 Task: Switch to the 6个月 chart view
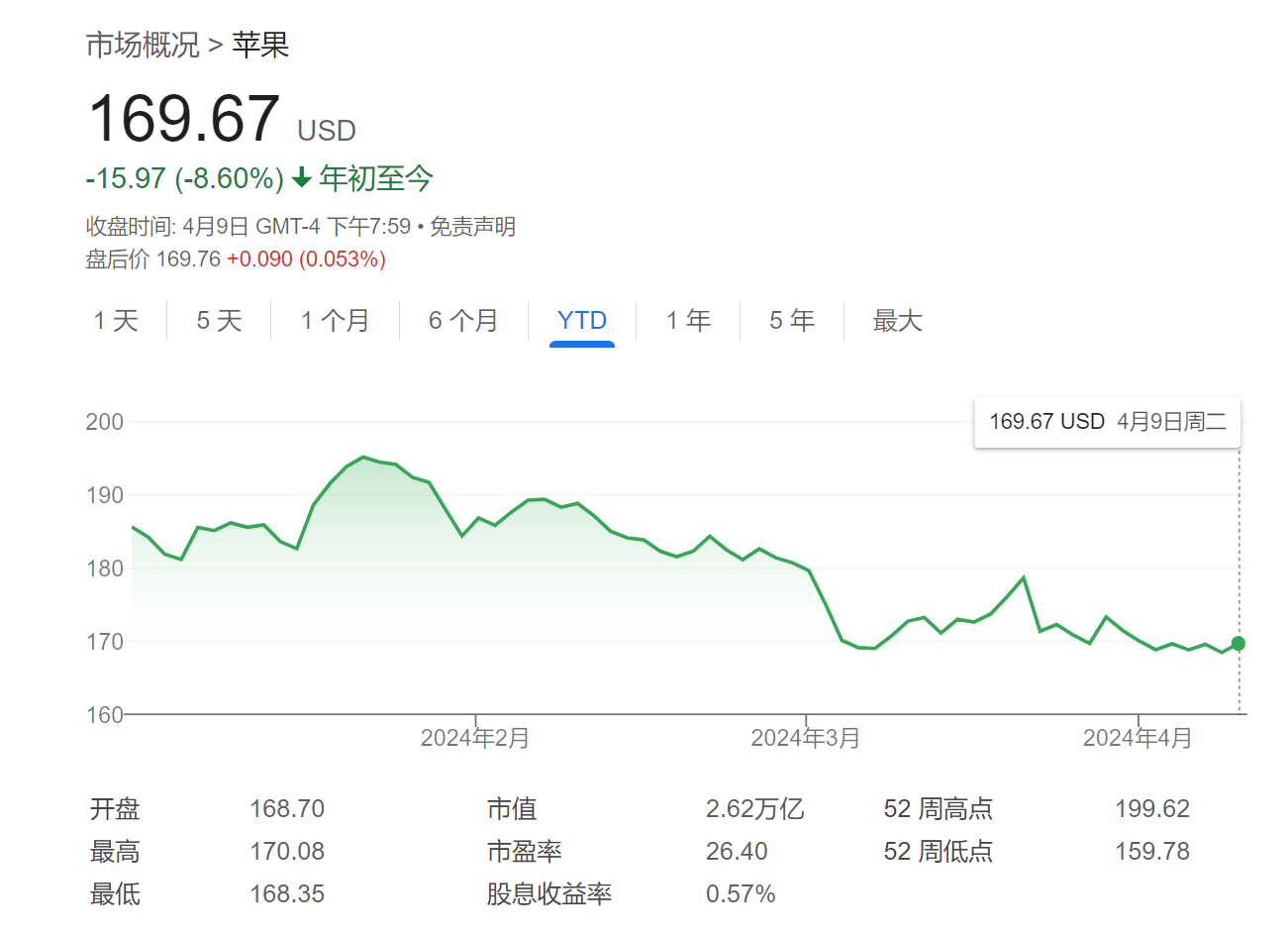461,320
